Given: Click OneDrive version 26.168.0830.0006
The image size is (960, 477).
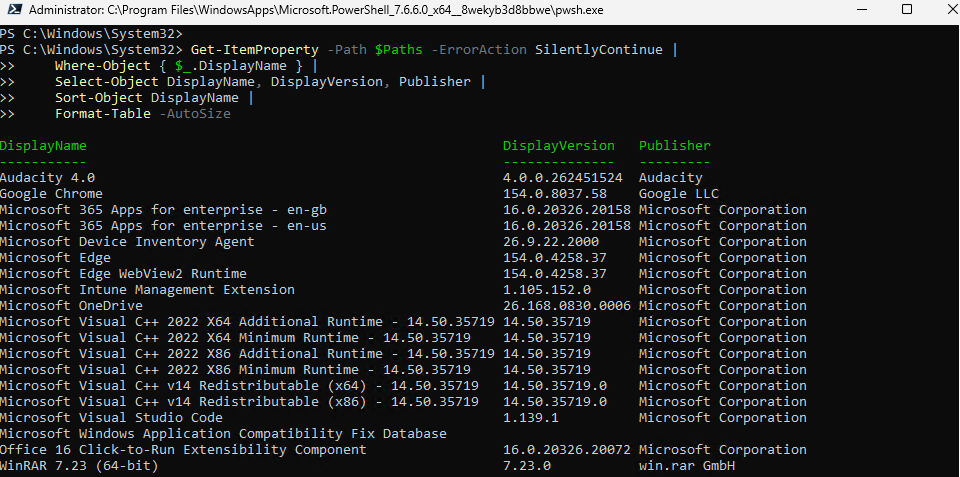Looking at the screenshot, I should pyautogui.click(x=567, y=305).
